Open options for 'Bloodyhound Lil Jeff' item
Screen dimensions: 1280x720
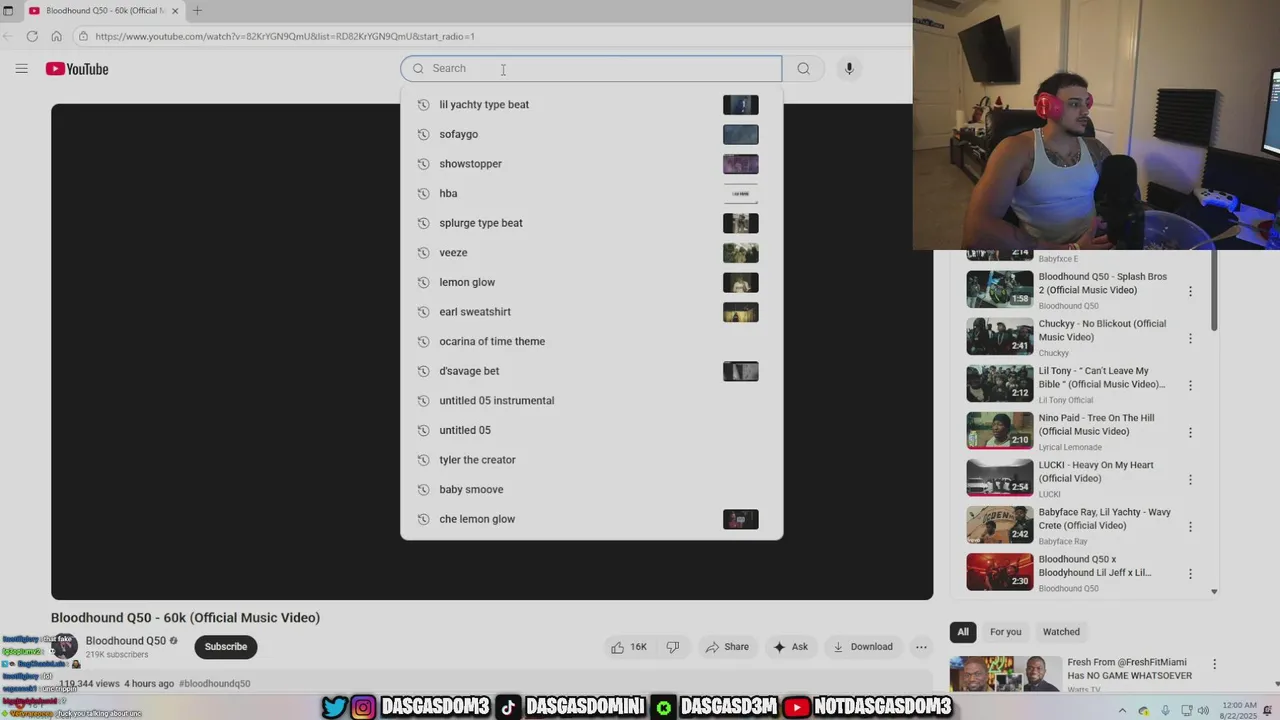click(x=1190, y=573)
